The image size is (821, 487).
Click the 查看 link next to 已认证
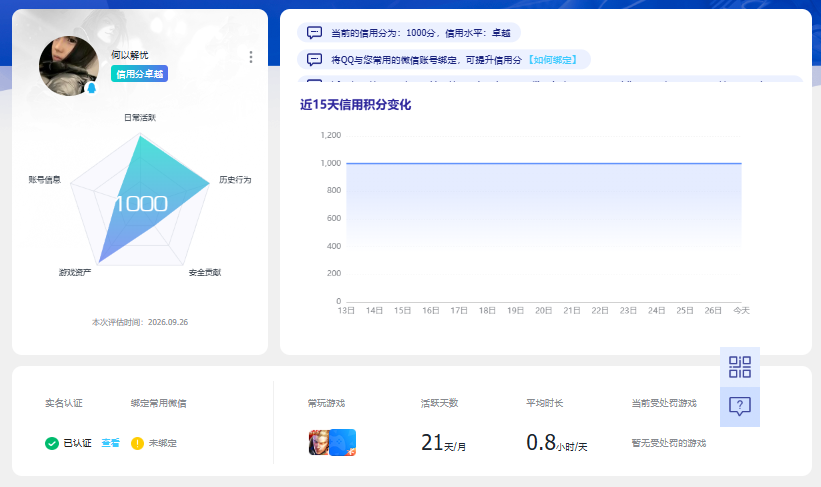[x=110, y=443]
